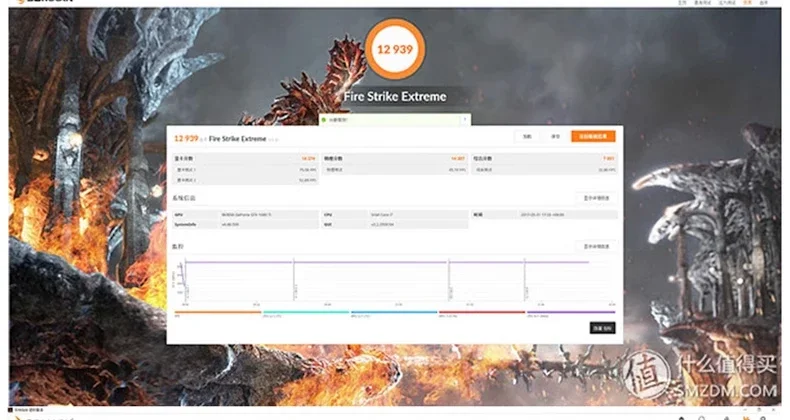Toggle the orange legend bar under the graph
The width and height of the screenshot is (790, 420).
[x=217, y=312]
